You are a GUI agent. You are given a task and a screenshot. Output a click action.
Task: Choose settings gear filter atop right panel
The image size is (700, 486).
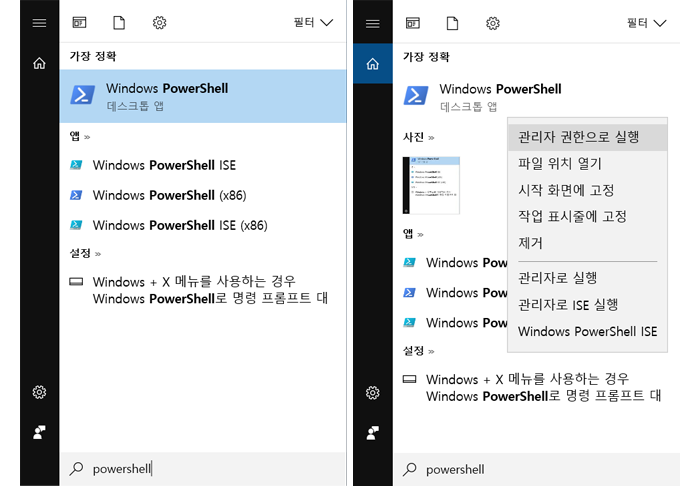pyautogui.click(x=493, y=23)
